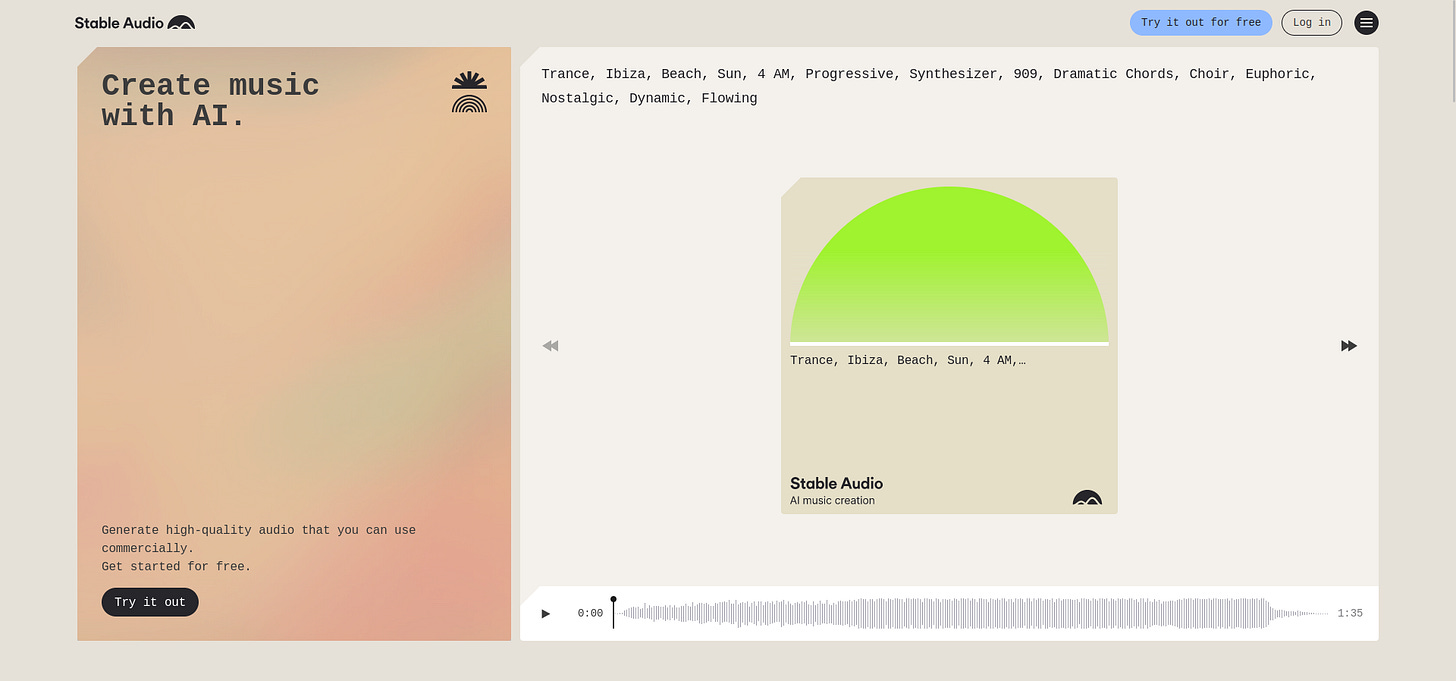Go back to the previous track

click(550, 346)
